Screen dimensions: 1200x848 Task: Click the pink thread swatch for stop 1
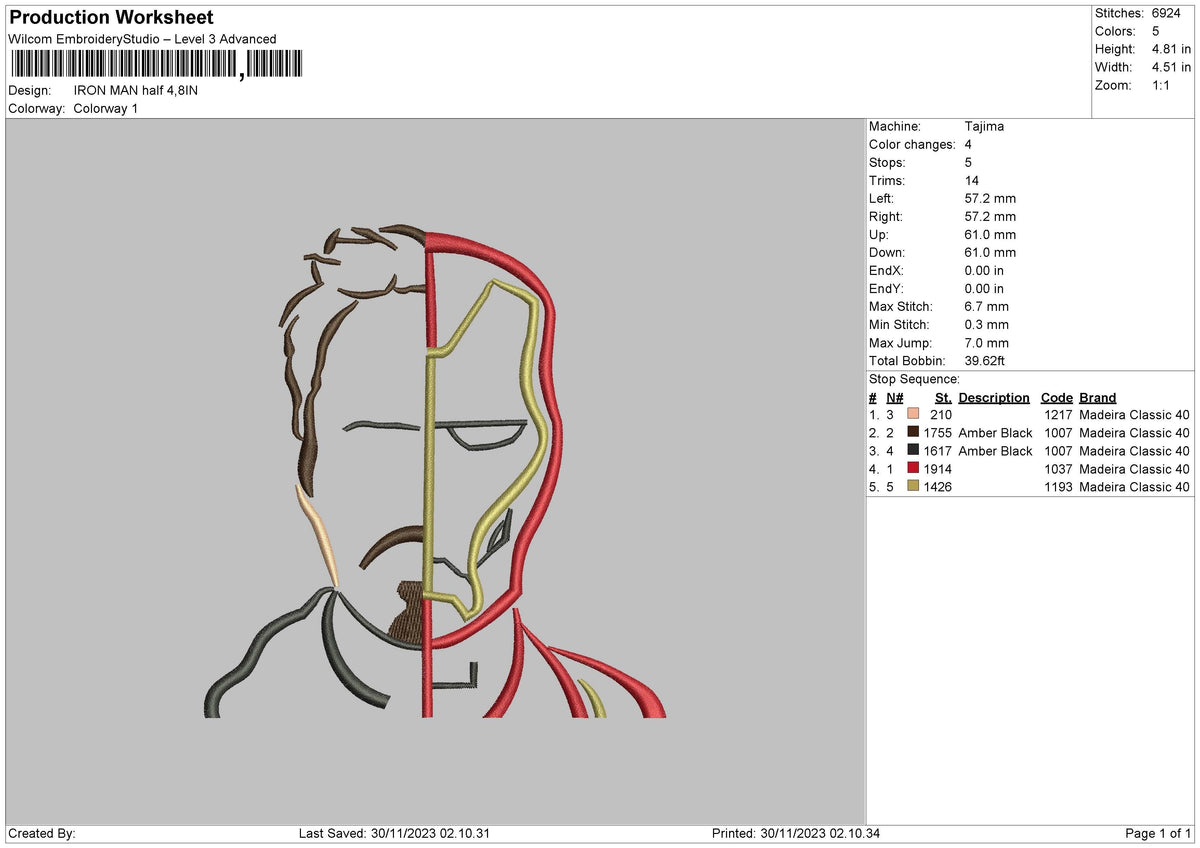pos(913,415)
